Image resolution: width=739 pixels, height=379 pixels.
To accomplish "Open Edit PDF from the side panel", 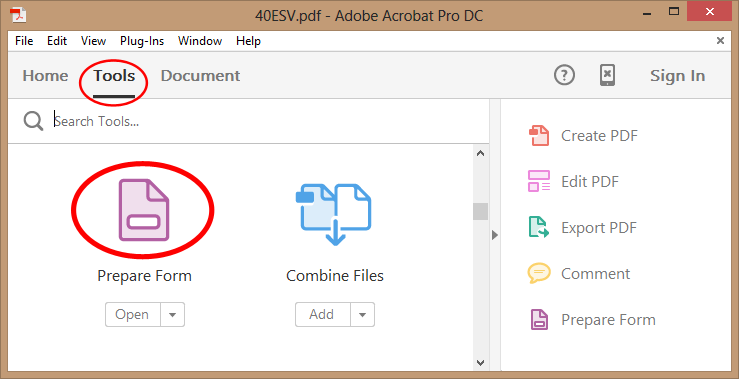I will click(x=539, y=181).
